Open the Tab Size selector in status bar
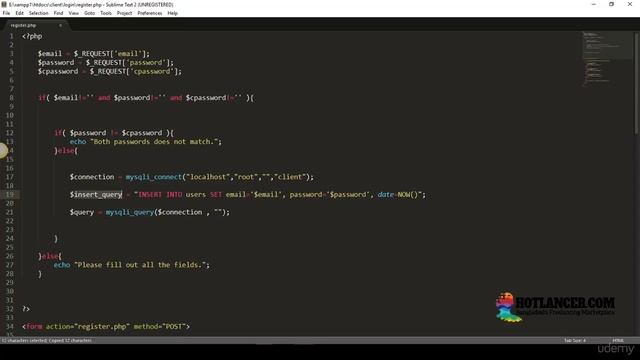Screen dimensions: 640x360 [575, 340]
